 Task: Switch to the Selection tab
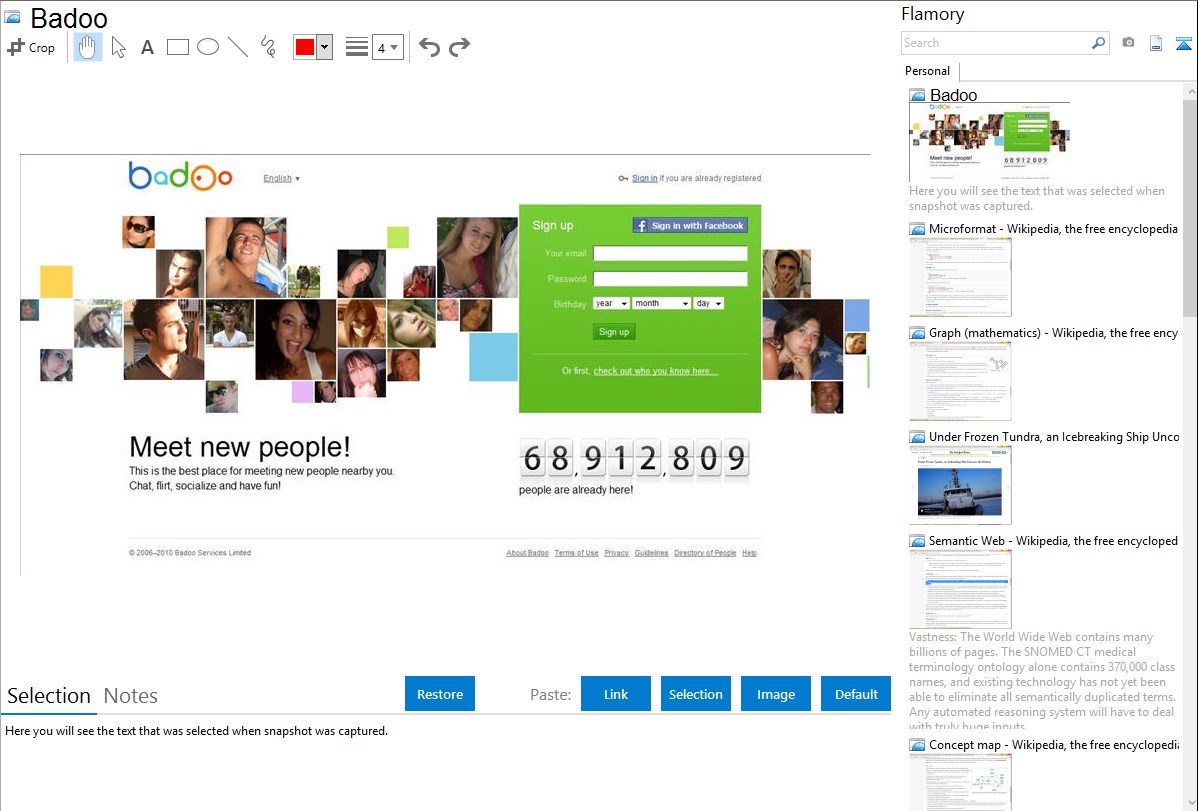click(x=49, y=696)
